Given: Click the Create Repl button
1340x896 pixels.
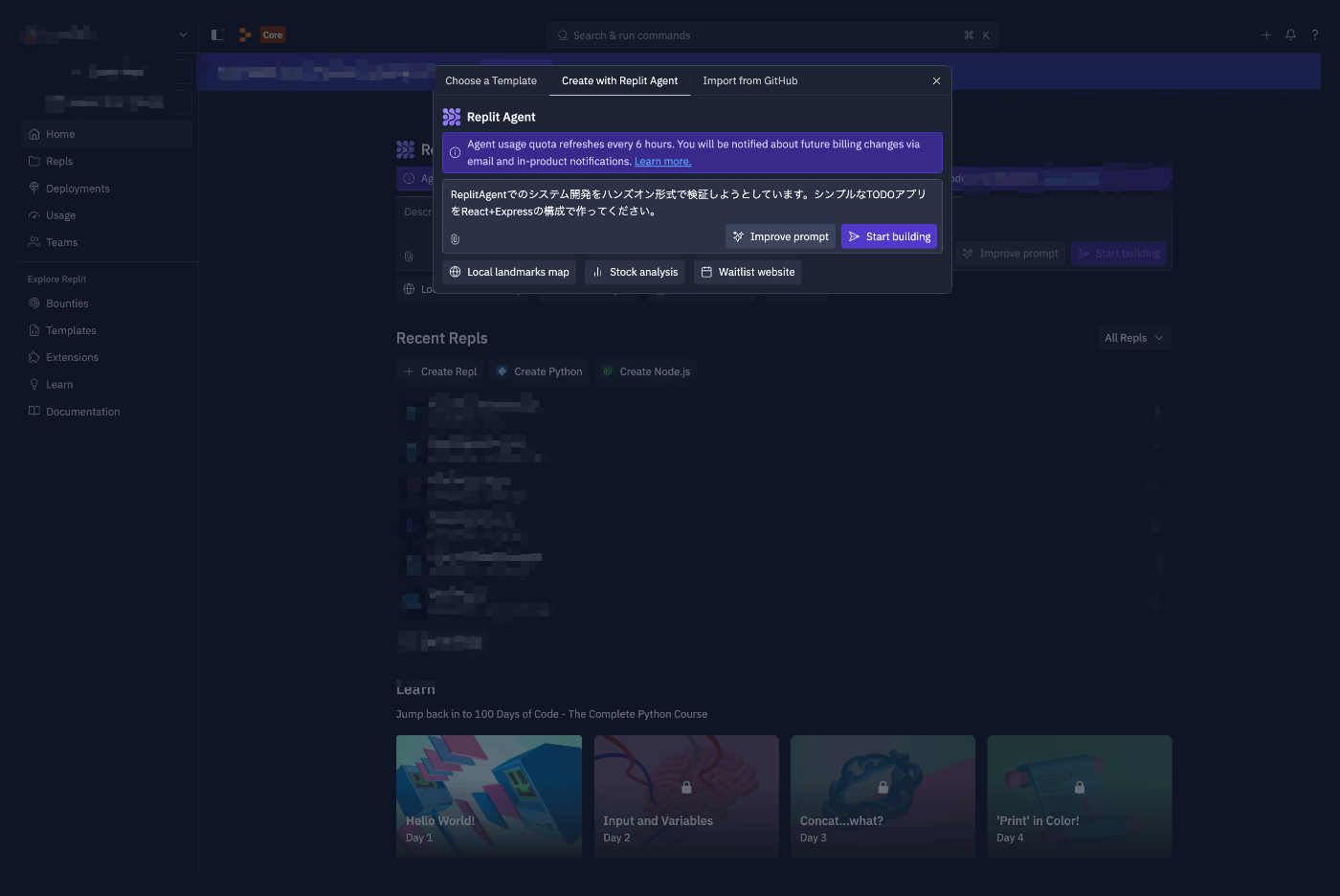Looking at the screenshot, I should point(440,371).
